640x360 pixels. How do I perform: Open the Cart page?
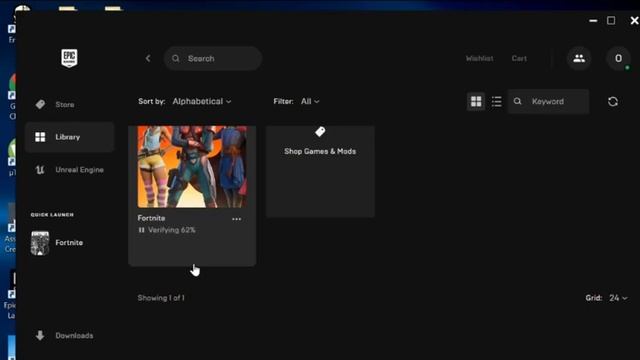click(x=519, y=58)
